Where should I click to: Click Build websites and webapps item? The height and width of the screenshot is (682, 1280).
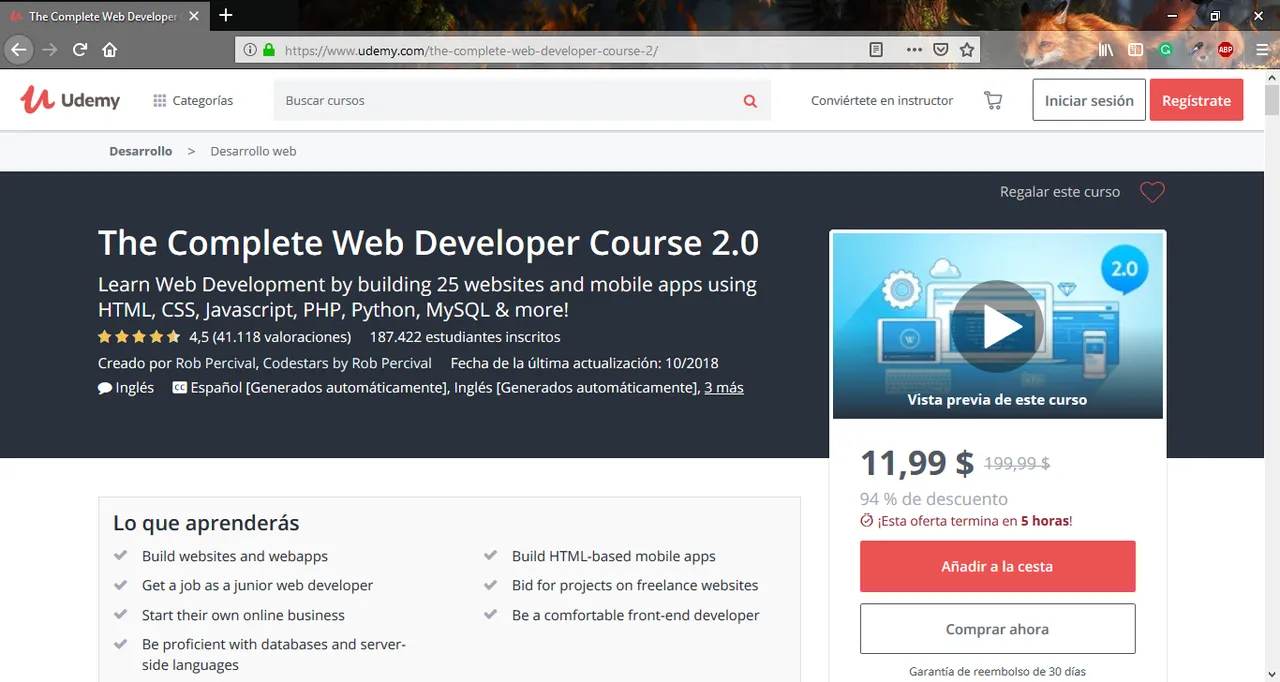coord(235,556)
